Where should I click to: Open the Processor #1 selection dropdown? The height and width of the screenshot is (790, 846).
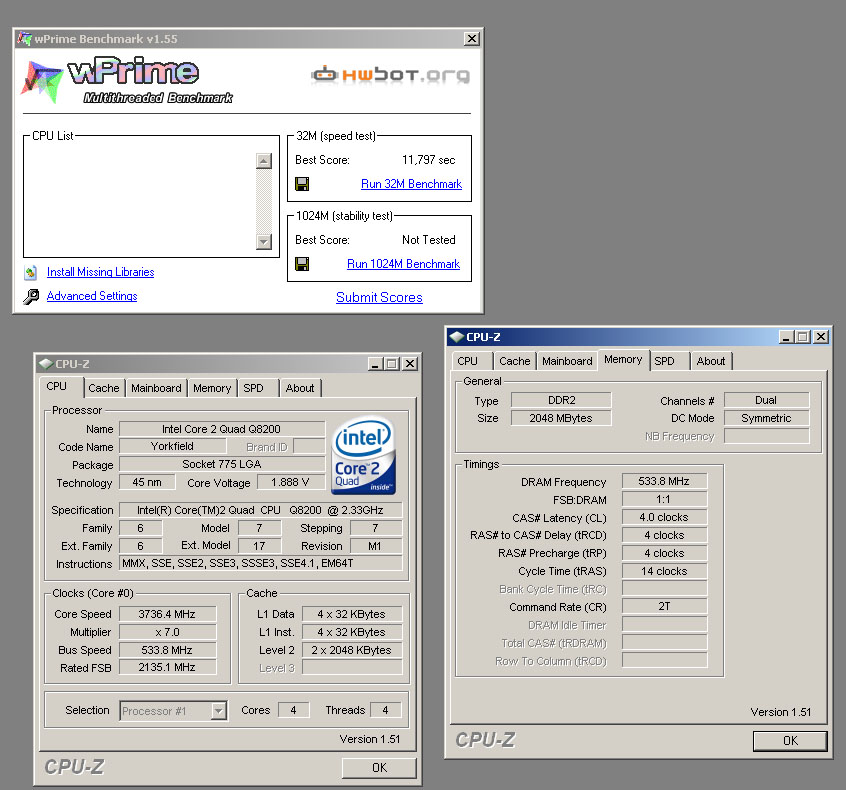pos(218,711)
